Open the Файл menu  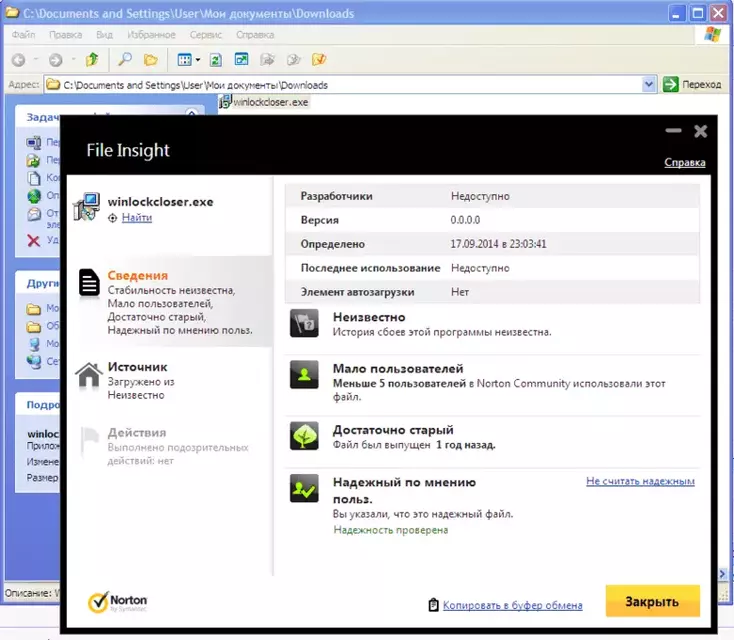click(23, 35)
